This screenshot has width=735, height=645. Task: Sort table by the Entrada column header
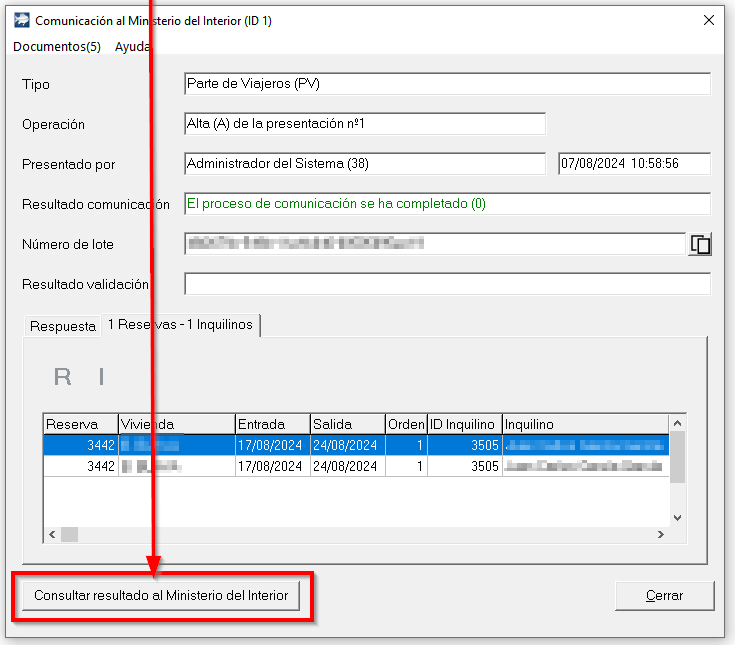(271, 424)
